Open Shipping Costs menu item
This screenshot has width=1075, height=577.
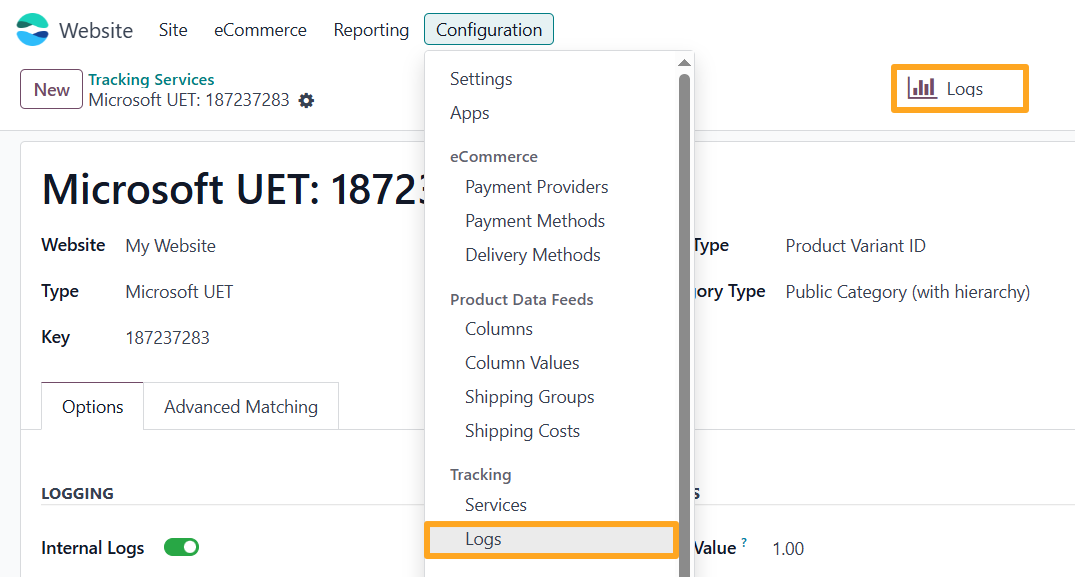[x=522, y=431]
